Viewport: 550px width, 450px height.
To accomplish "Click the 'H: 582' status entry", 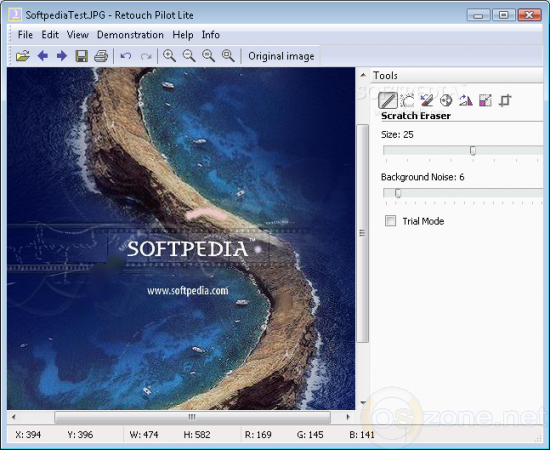I will click(197, 435).
